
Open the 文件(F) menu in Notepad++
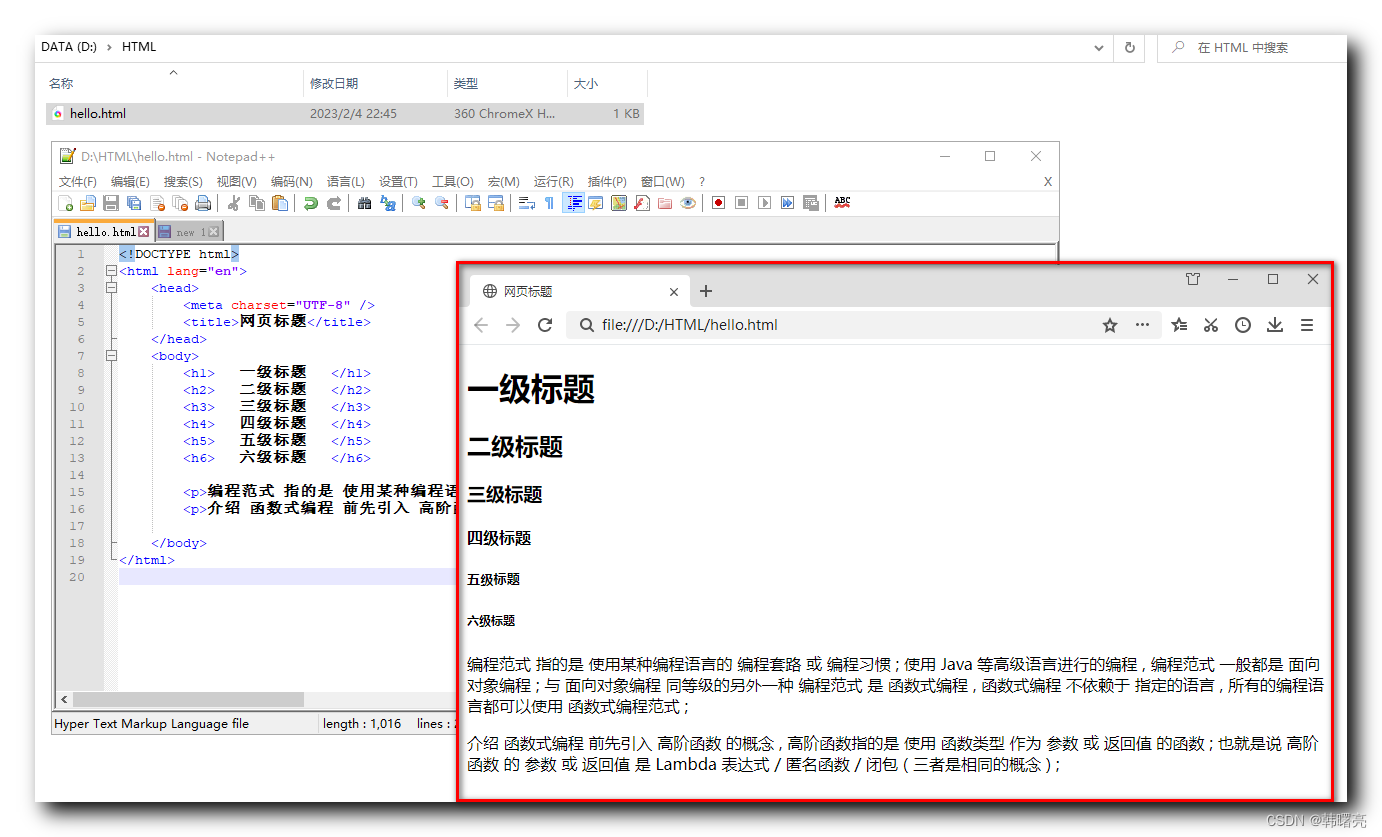pos(78,182)
